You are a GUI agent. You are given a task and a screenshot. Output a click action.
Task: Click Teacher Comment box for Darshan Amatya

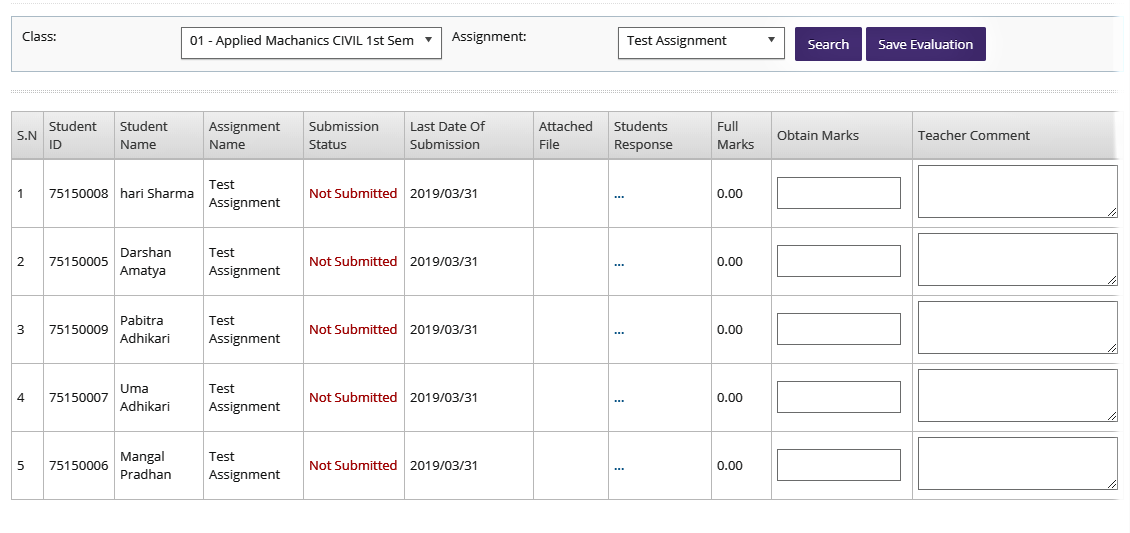point(1018,259)
